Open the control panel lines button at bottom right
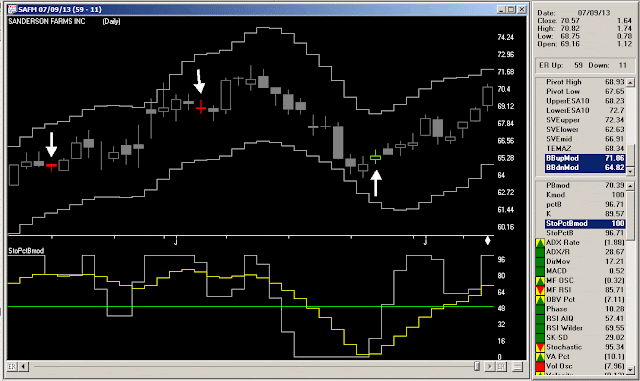 click(x=517, y=366)
